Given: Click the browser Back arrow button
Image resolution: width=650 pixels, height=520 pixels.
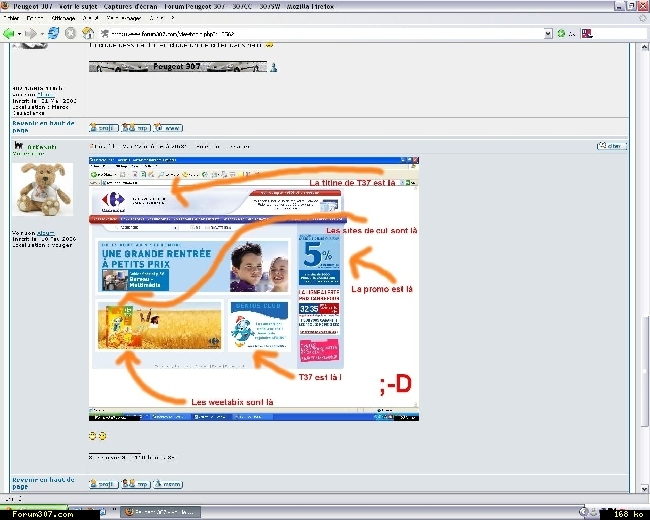Looking at the screenshot, I should click(10, 33).
